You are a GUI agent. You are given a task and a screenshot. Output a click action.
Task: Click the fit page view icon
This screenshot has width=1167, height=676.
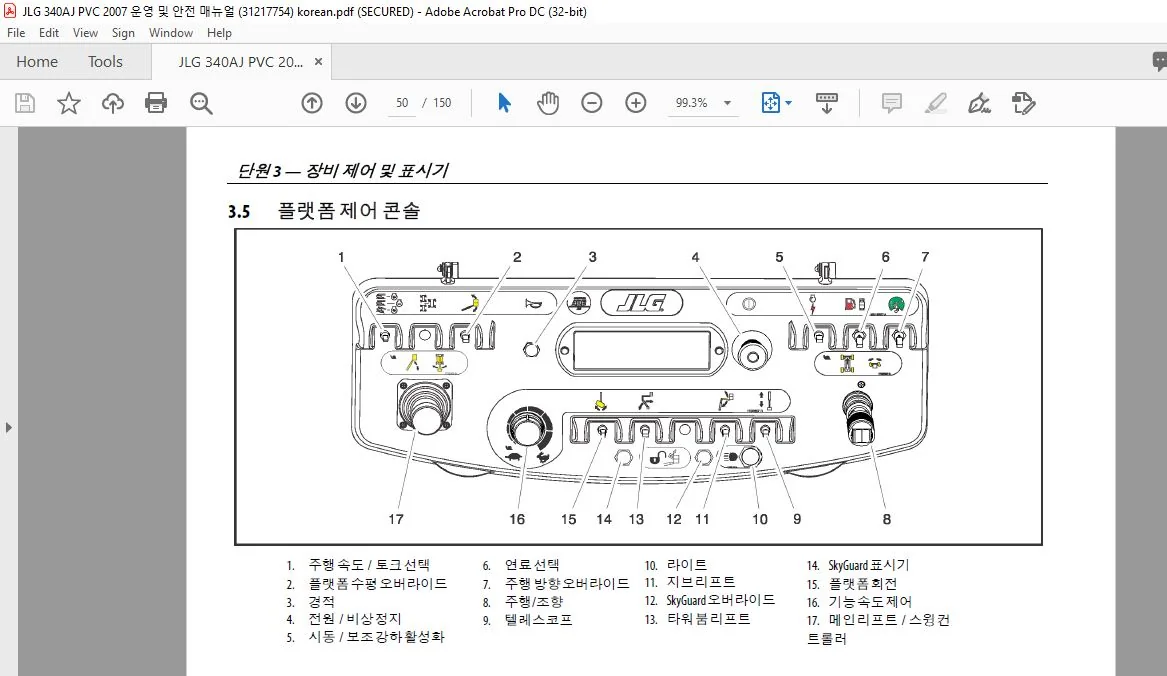click(x=771, y=103)
